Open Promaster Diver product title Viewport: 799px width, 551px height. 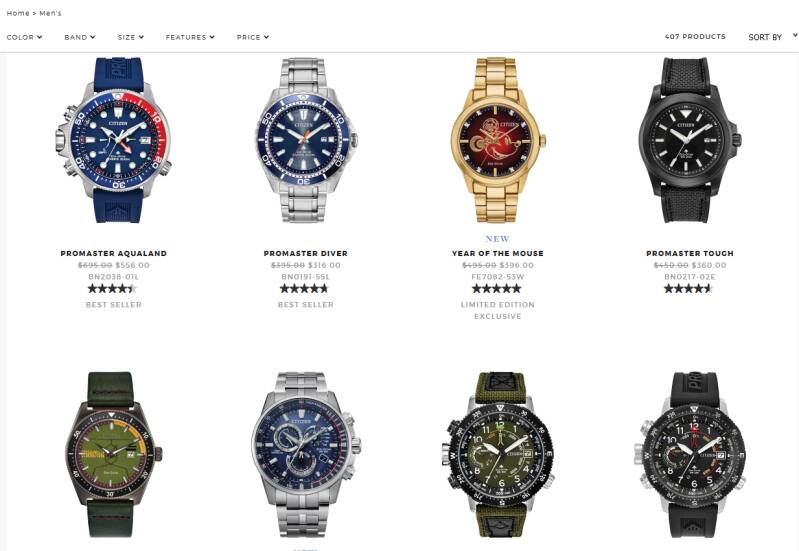306,253
